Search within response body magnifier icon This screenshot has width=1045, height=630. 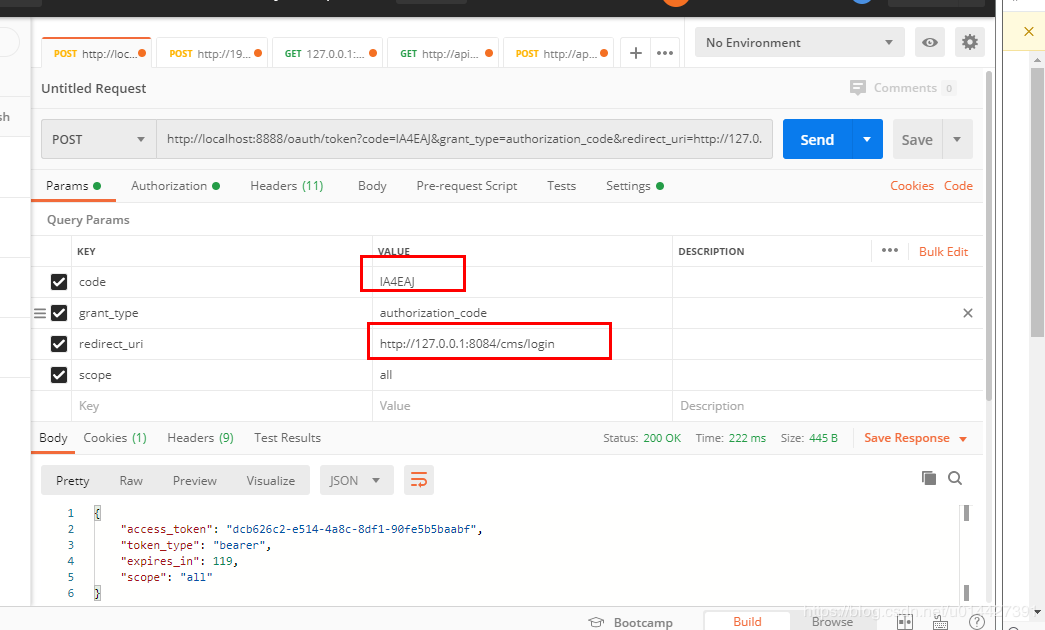pos(955,478)
